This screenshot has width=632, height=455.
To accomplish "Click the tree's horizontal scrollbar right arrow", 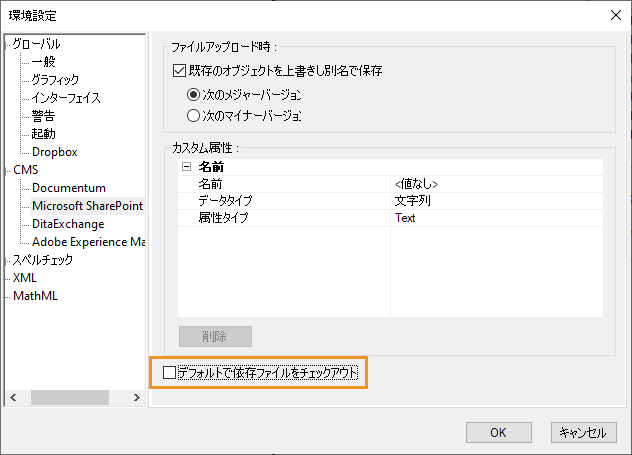I will coord(137,398).
